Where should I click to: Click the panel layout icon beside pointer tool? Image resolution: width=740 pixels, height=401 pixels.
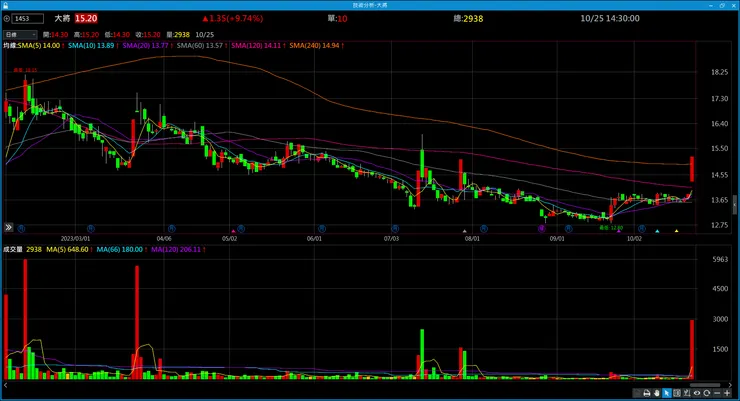click(677, 393)
